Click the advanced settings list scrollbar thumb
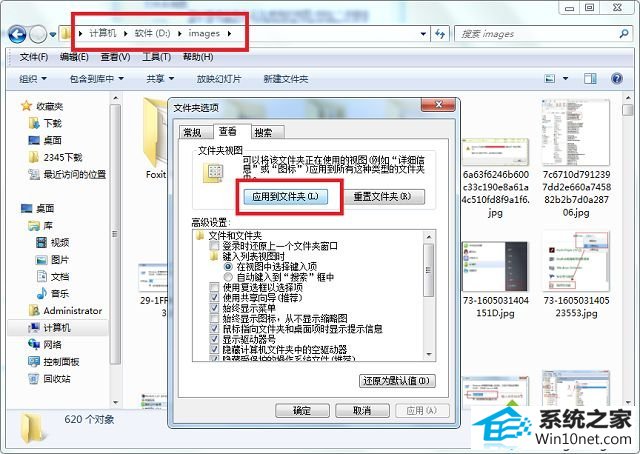Screen dimensions: 640x454 [x=428, y=270]
